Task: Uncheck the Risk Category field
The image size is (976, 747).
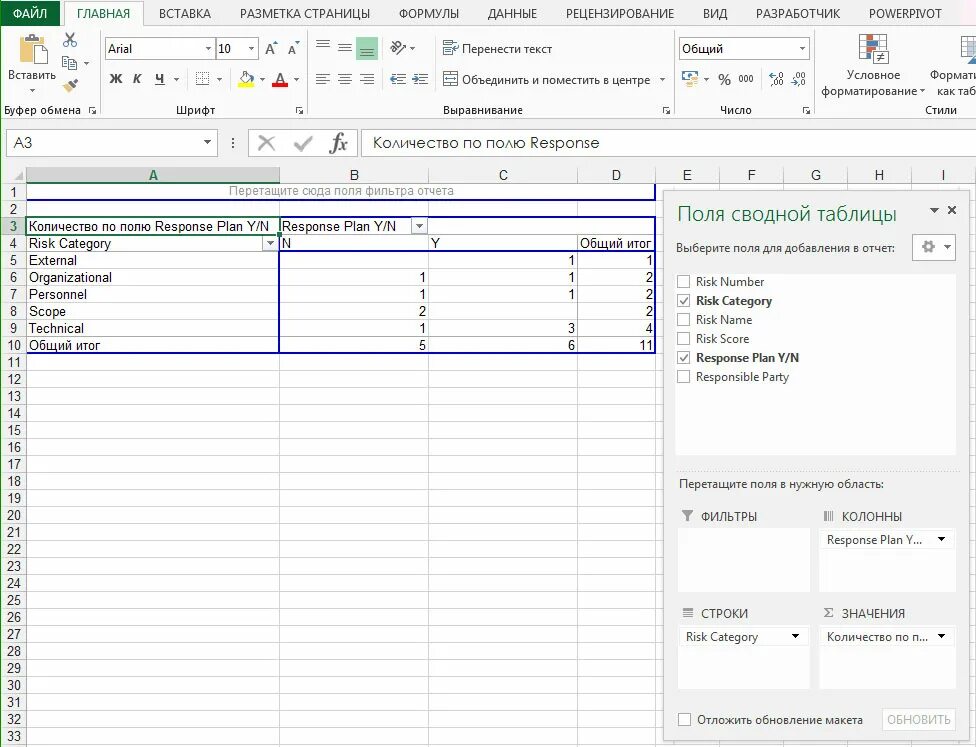Action: point(683,301)
